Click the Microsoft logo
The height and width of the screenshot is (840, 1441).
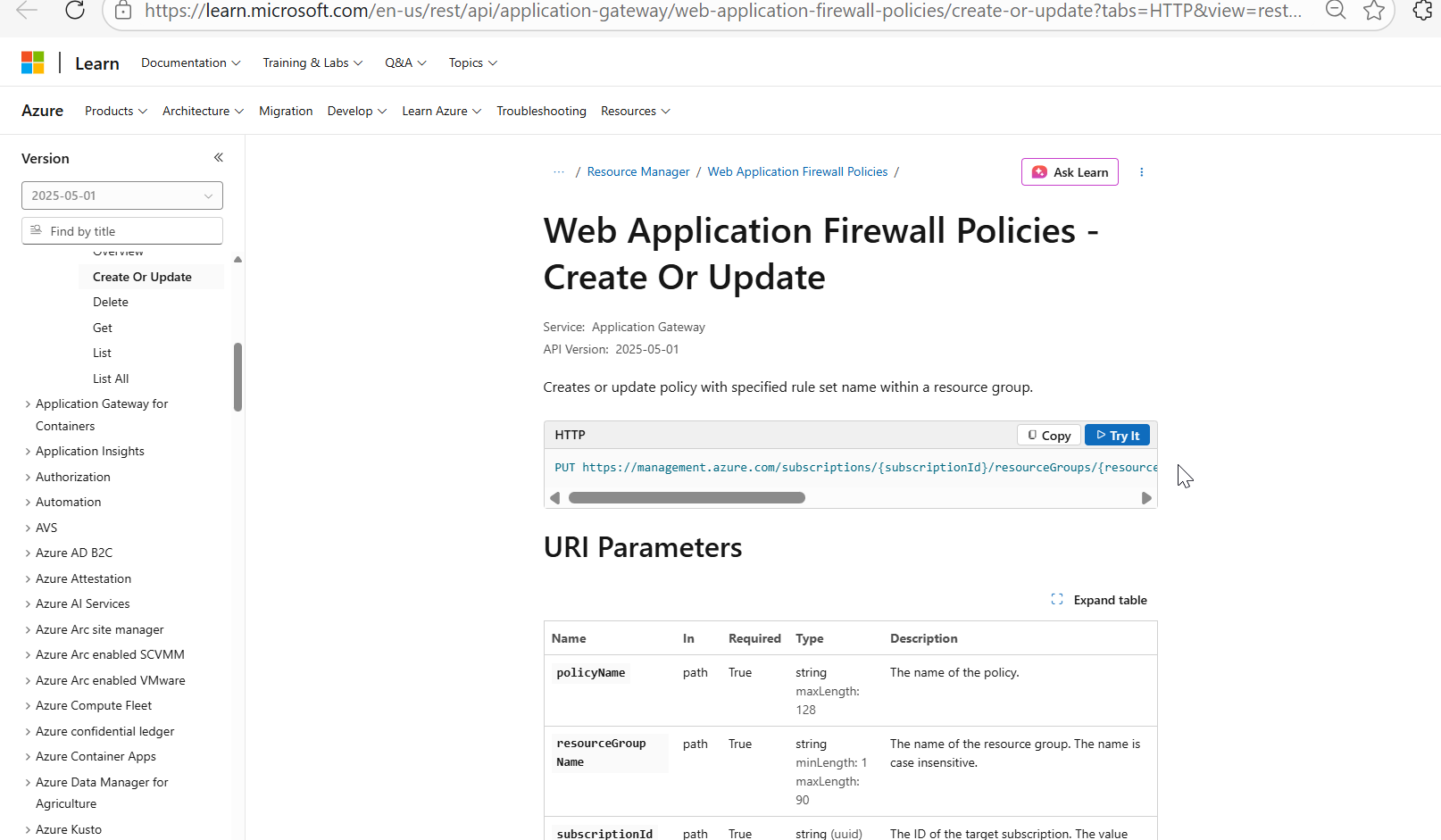(33, 62)
